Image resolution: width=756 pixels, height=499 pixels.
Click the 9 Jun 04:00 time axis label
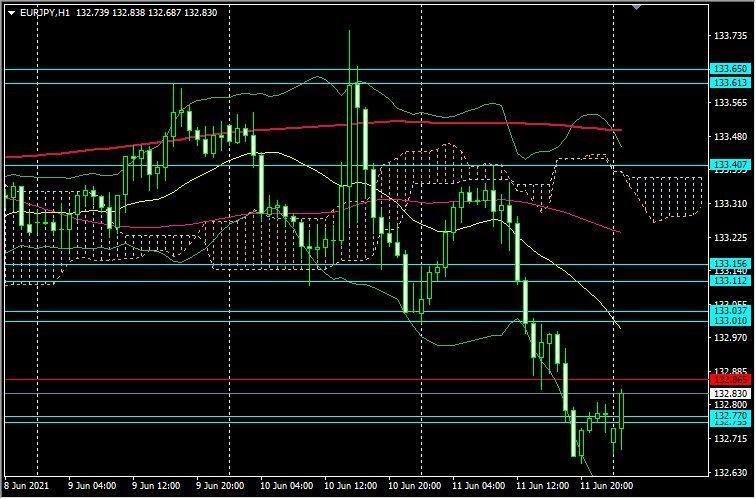point(92,486)
